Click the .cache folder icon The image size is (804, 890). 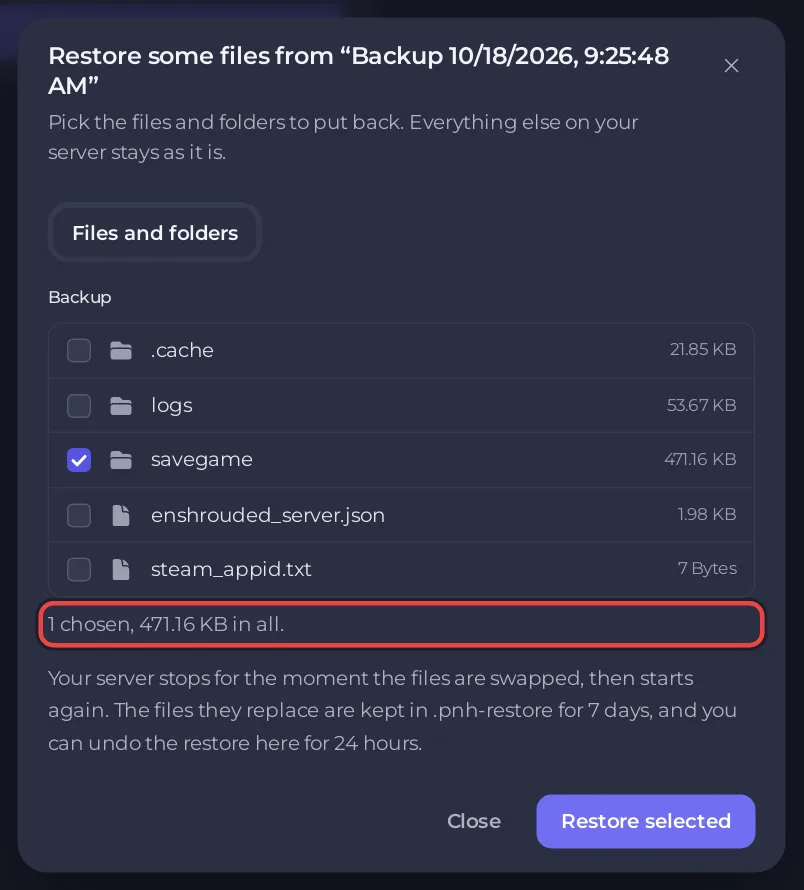tap(121, 350)
